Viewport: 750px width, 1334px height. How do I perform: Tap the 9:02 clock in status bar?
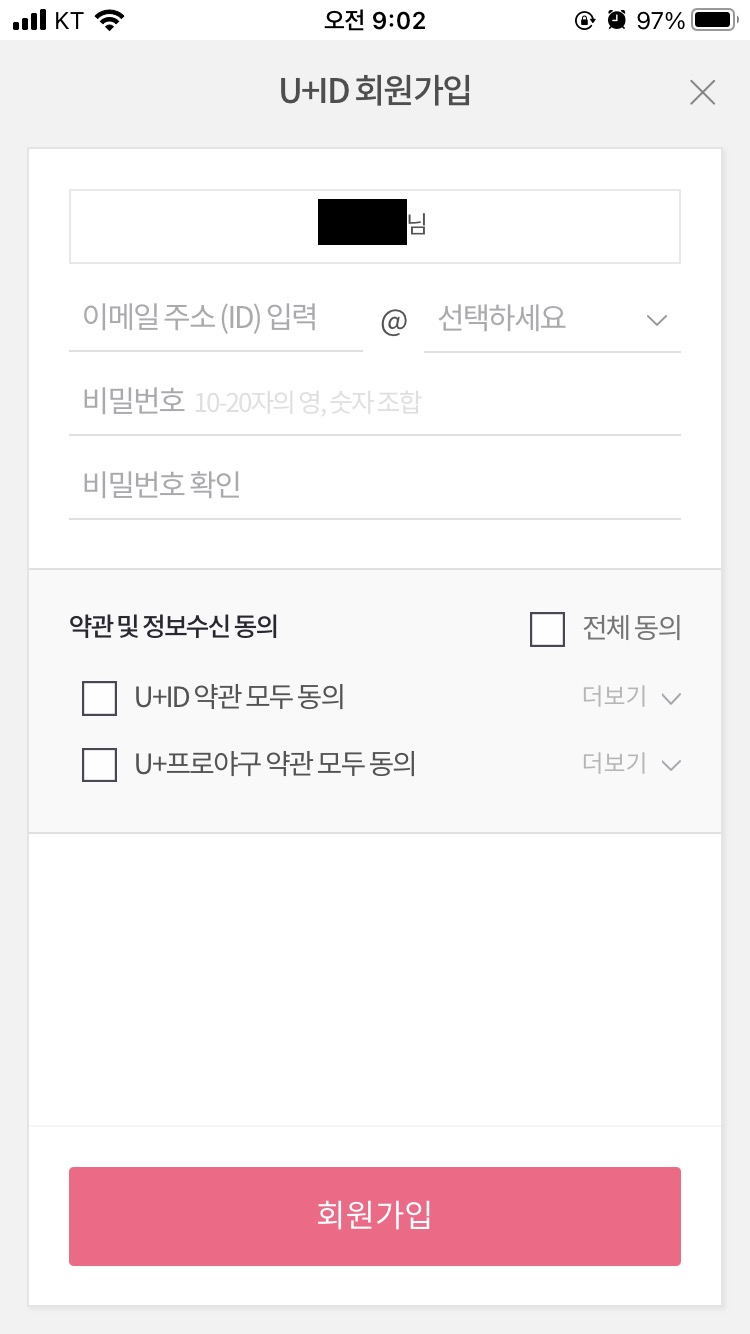click(375, 20)
